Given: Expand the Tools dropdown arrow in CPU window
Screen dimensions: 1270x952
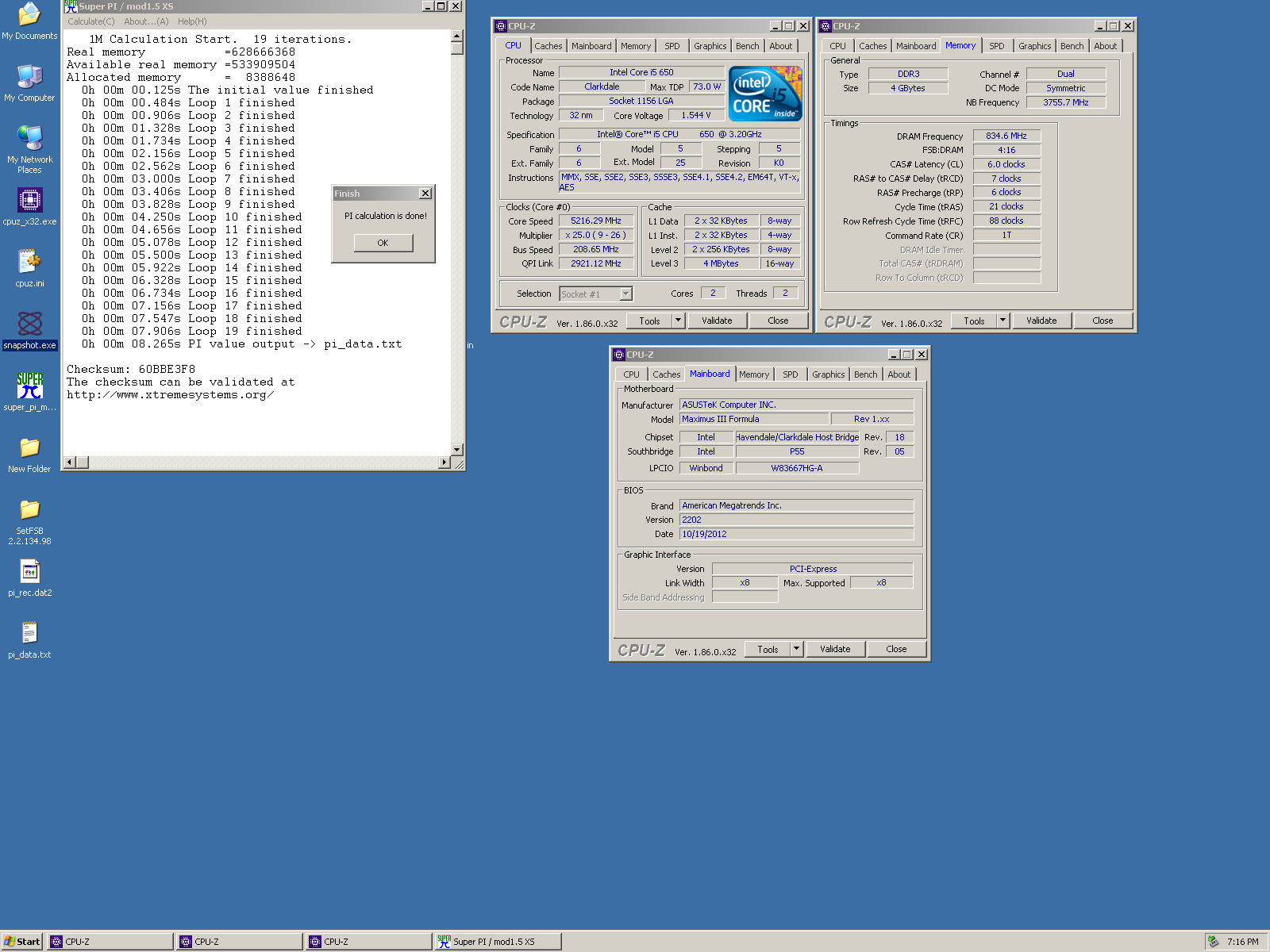Looking at the screenshot, I should click(x=678, y=321).
